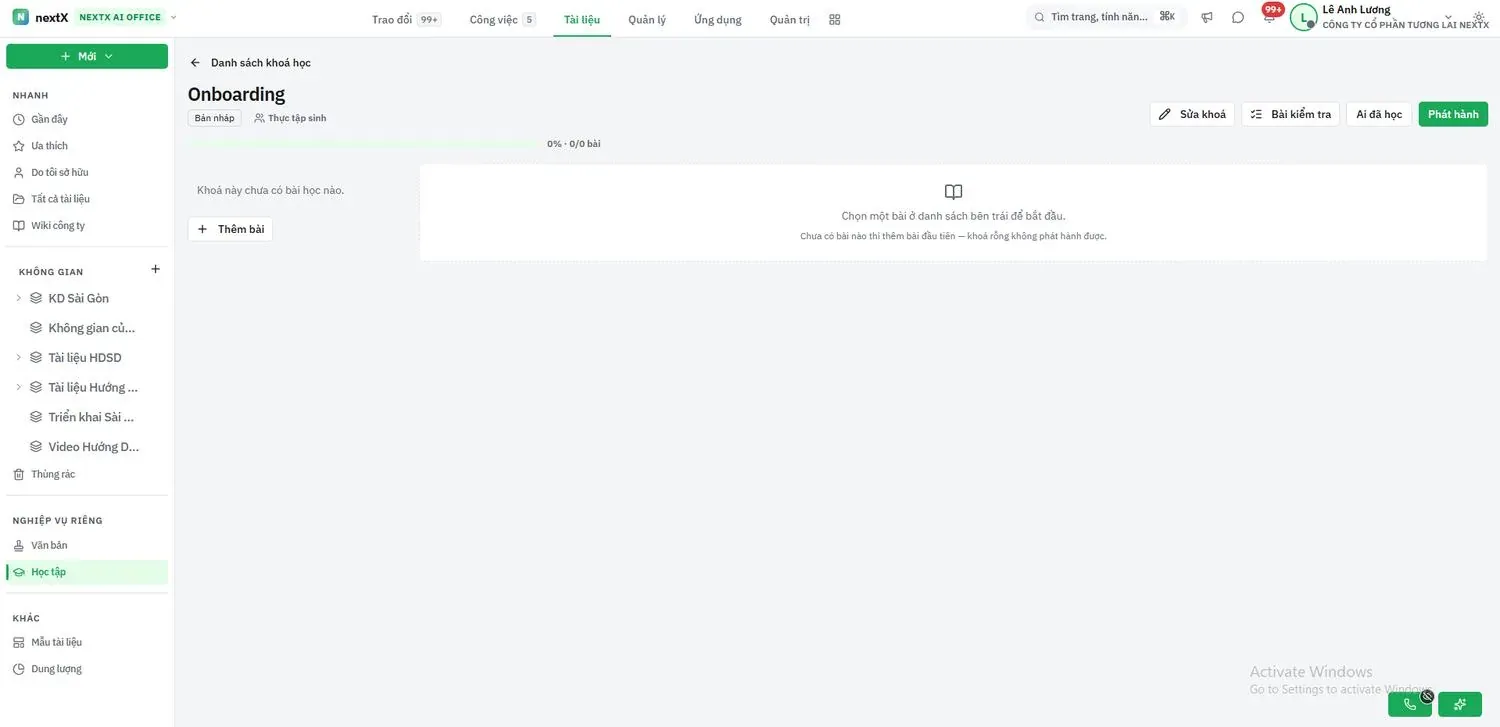Open Ai đã học
The width and height of the screenshot is (1500, 727).
[x=1379, y=114]
